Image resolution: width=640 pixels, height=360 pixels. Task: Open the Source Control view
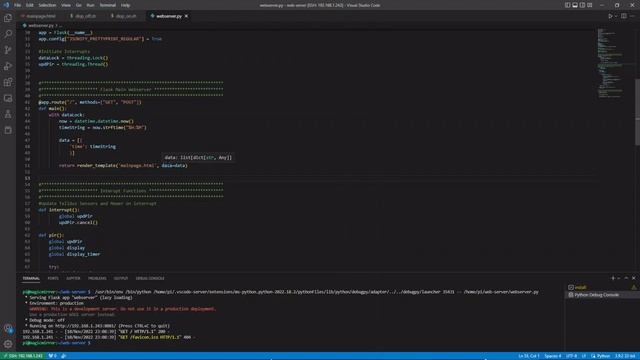[8, 50]
